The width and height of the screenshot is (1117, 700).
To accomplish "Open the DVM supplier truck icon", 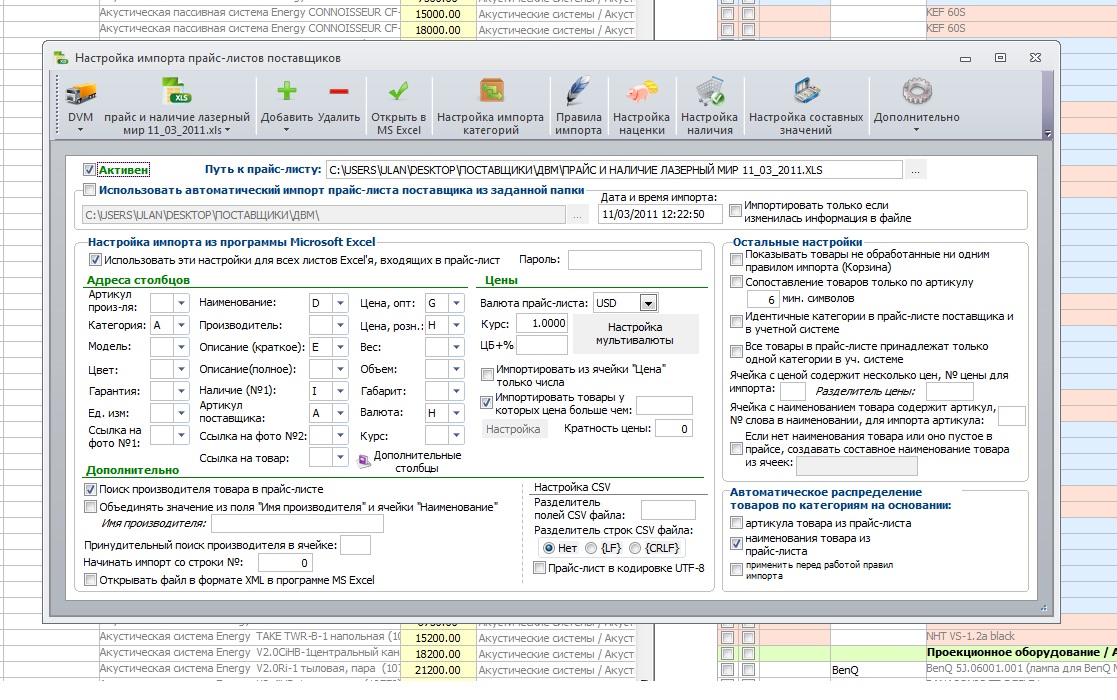I will 80,93.
